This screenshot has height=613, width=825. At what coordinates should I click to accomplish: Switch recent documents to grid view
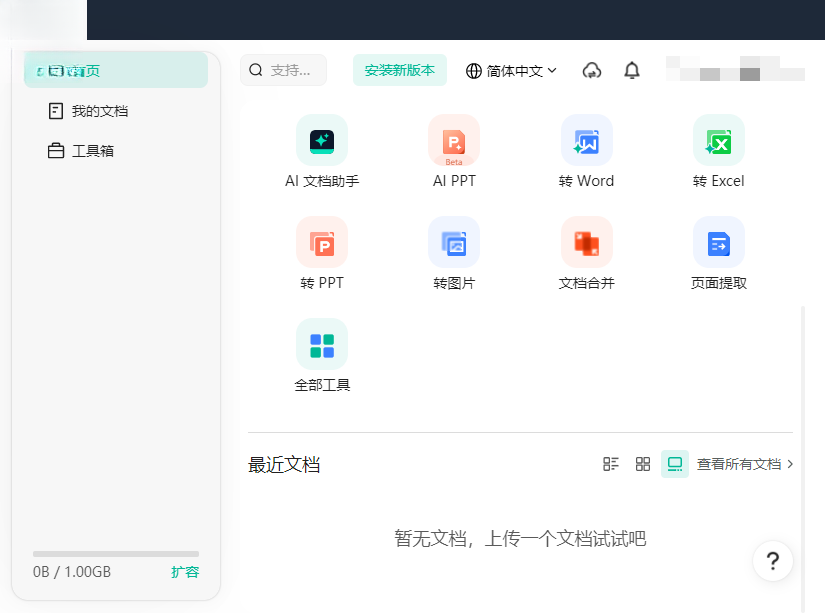coord(642,464)
